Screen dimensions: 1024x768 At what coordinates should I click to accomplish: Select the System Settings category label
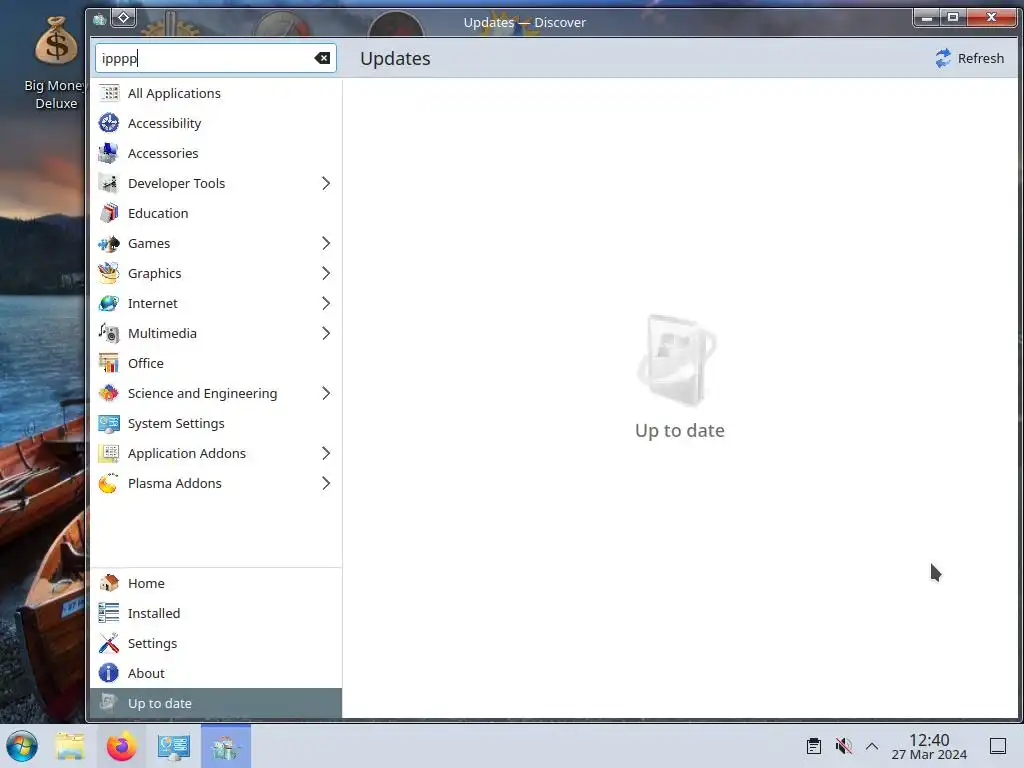tap(176, 424)
